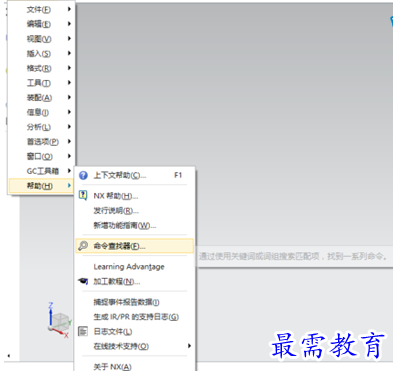The image size is (393, 377).
Task: Open the 编辑(E) menu
Action: click(41, 24)
